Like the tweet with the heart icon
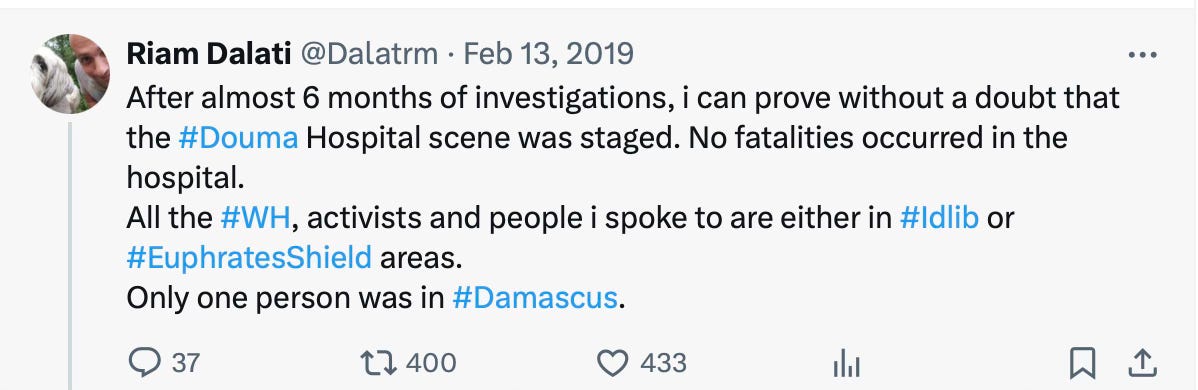Image resolution: width=1198 pixels, height=390 pixels. [611, 362]
